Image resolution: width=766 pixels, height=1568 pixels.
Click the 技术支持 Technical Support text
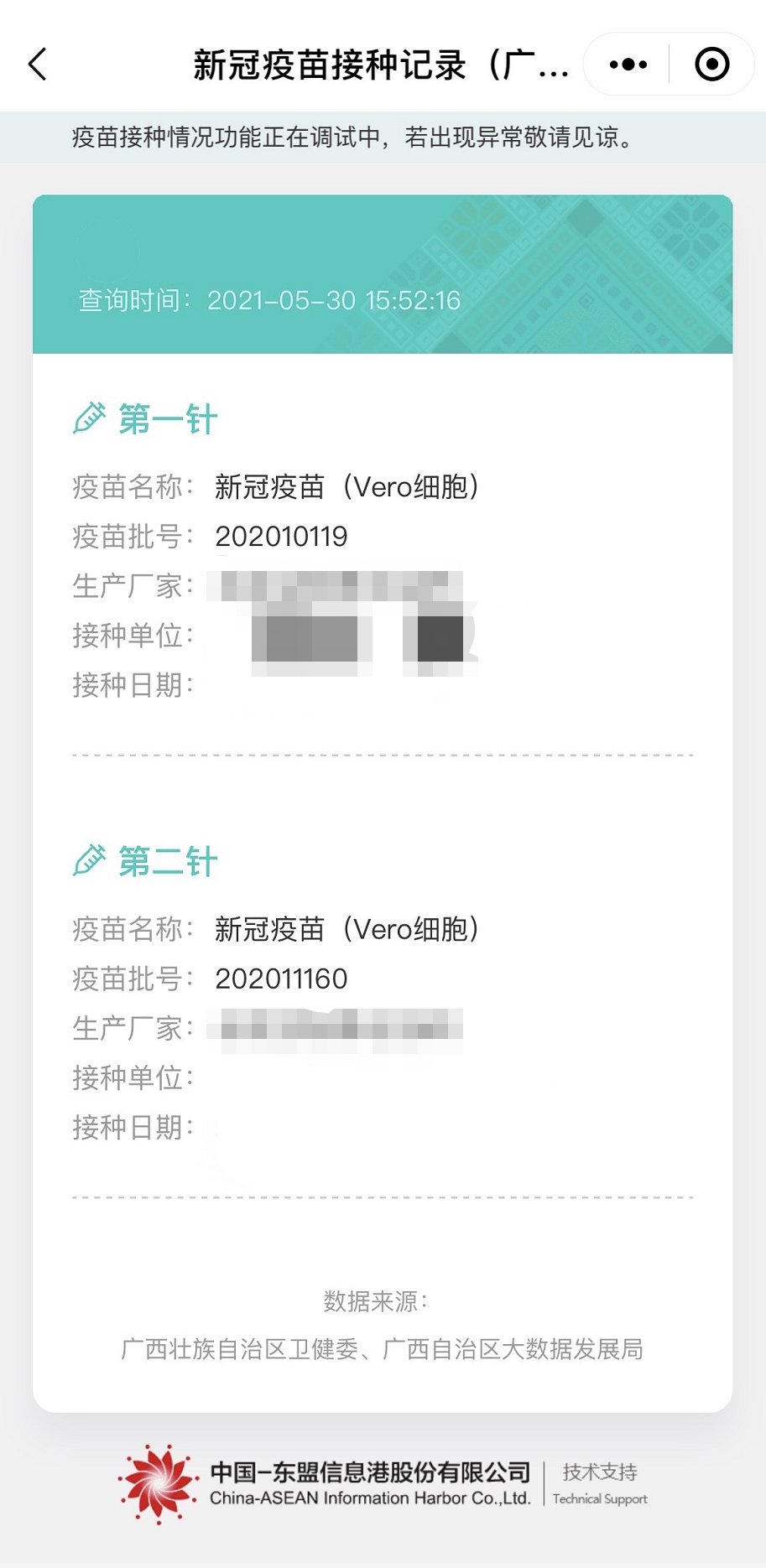coord(600,1483)
